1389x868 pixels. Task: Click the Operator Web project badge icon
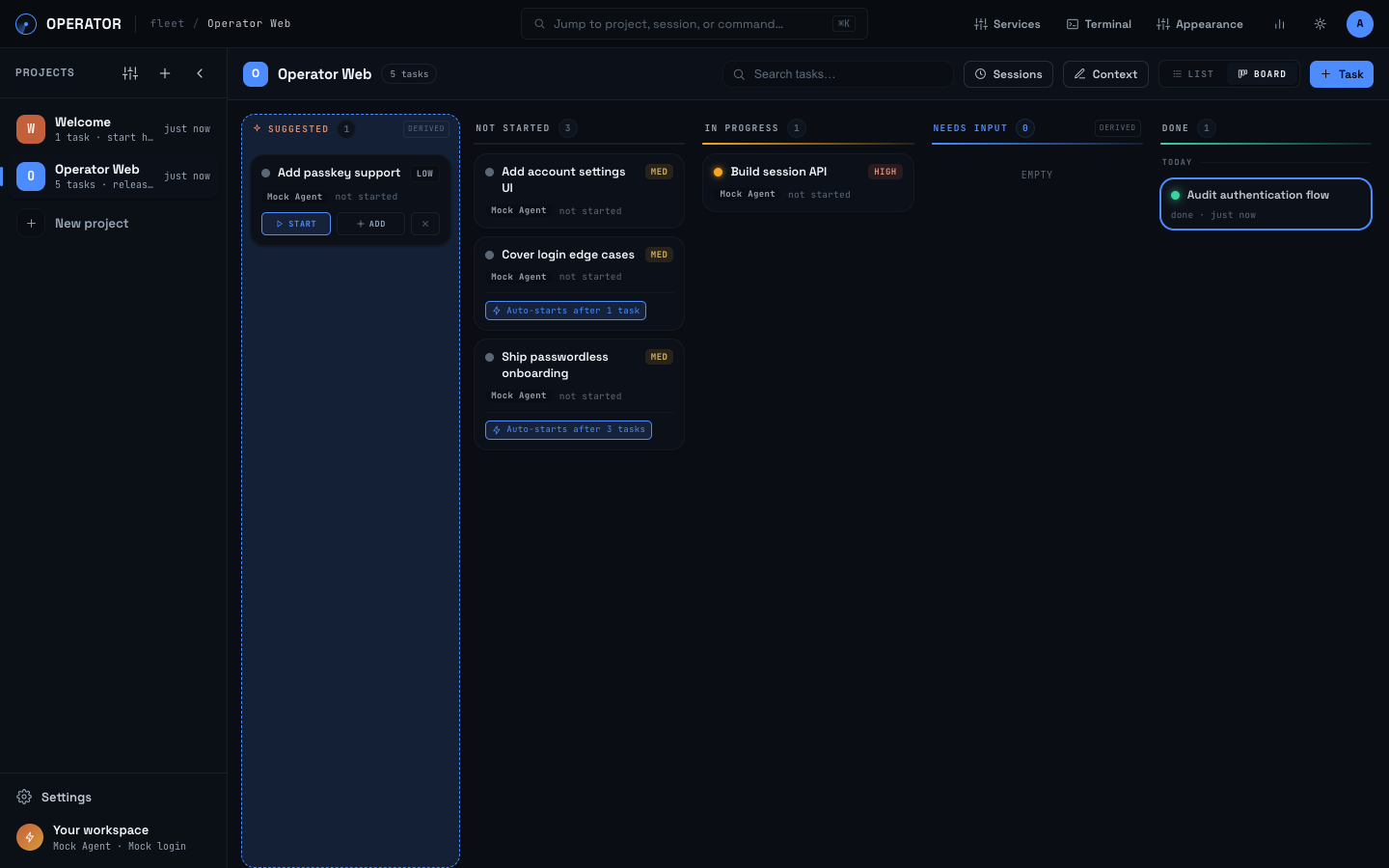256,74
